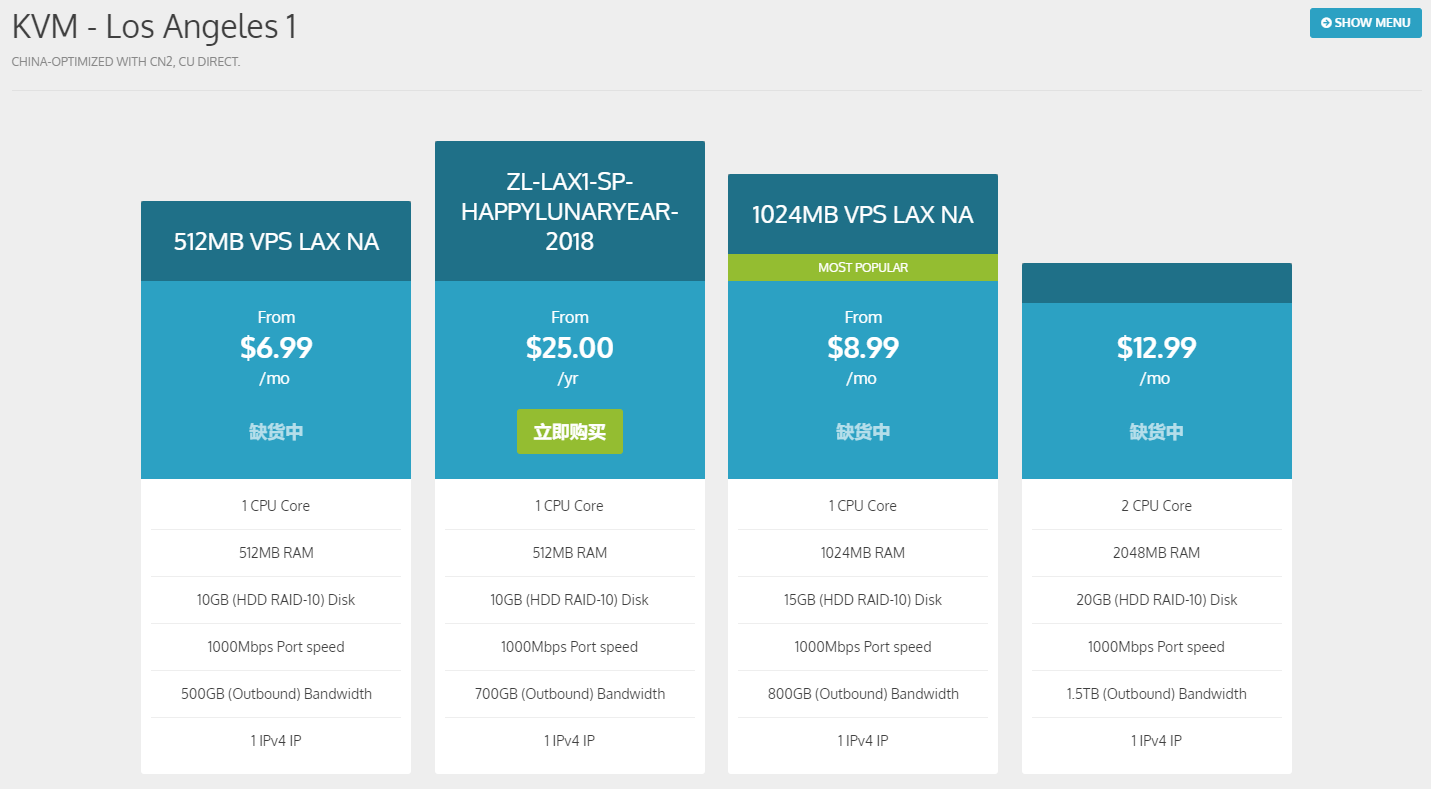Click the 700GB (Outbound) Bandwidth row

[570, 694]
